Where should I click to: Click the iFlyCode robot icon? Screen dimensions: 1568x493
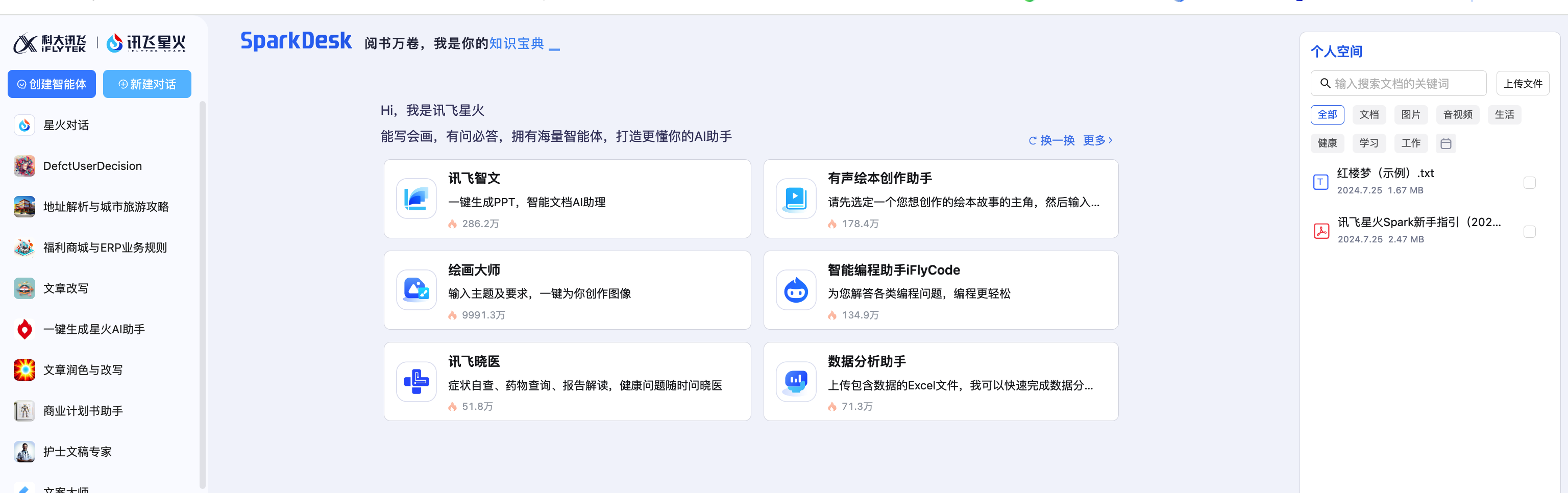(796, 290)
